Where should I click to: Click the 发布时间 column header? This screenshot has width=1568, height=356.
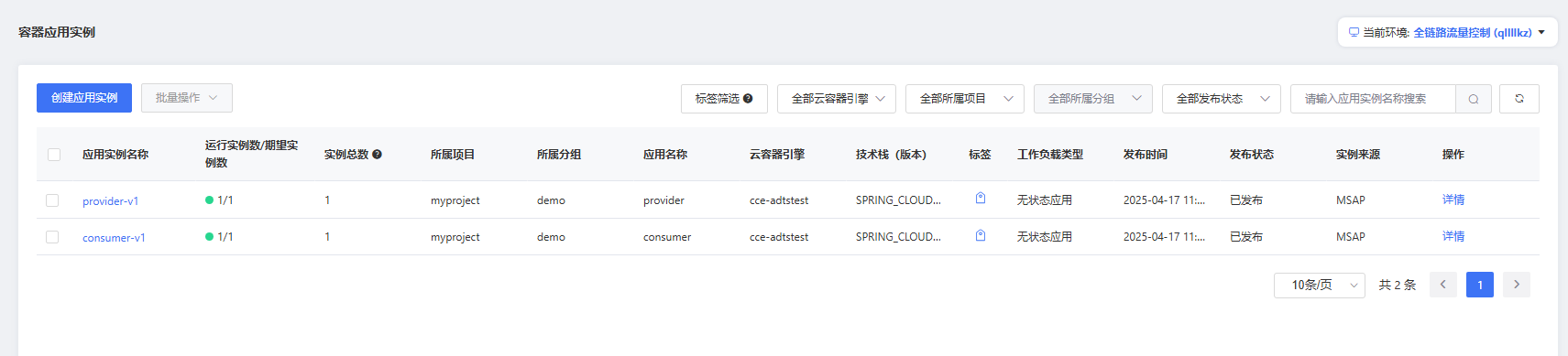click(1146, 155)
